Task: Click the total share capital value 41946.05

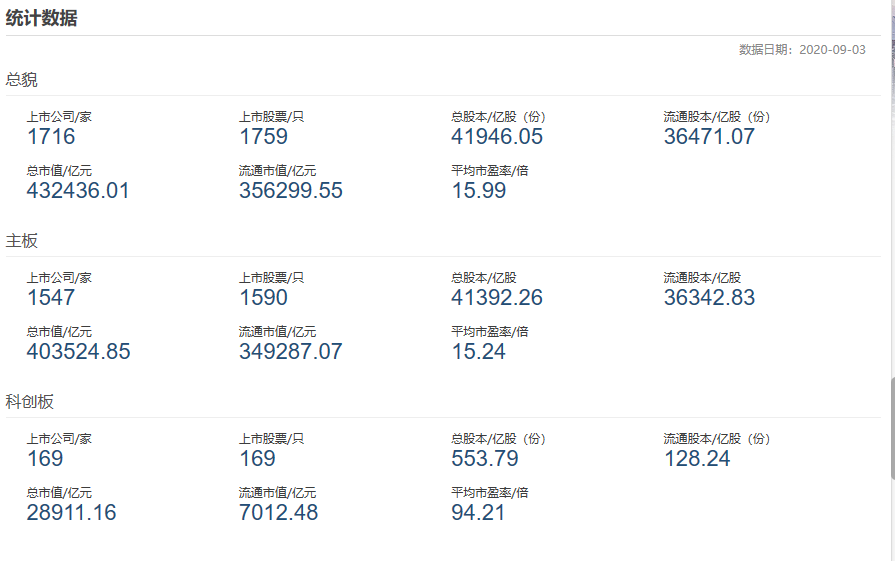Action: point(497,137)
